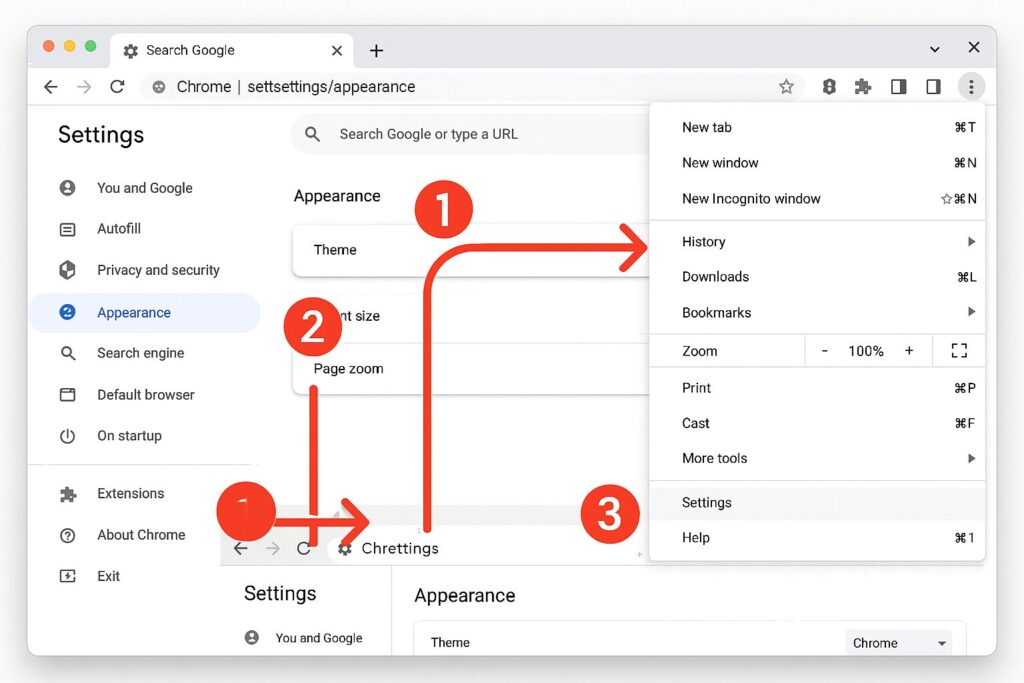Close the Search Google tab

337,50
